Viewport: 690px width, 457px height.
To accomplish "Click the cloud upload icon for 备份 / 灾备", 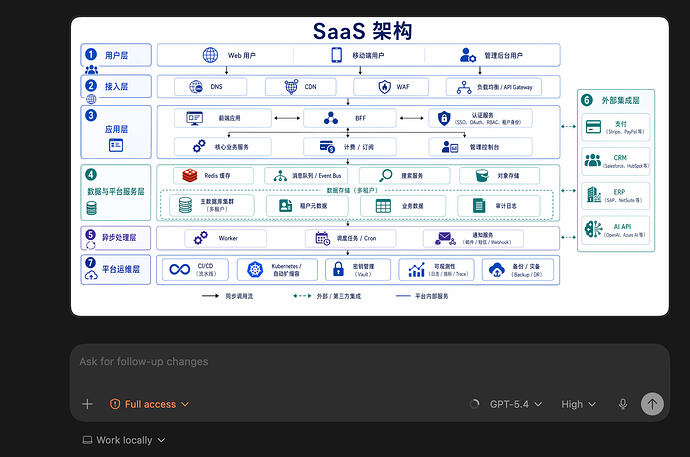I will [x=496, y=269].
